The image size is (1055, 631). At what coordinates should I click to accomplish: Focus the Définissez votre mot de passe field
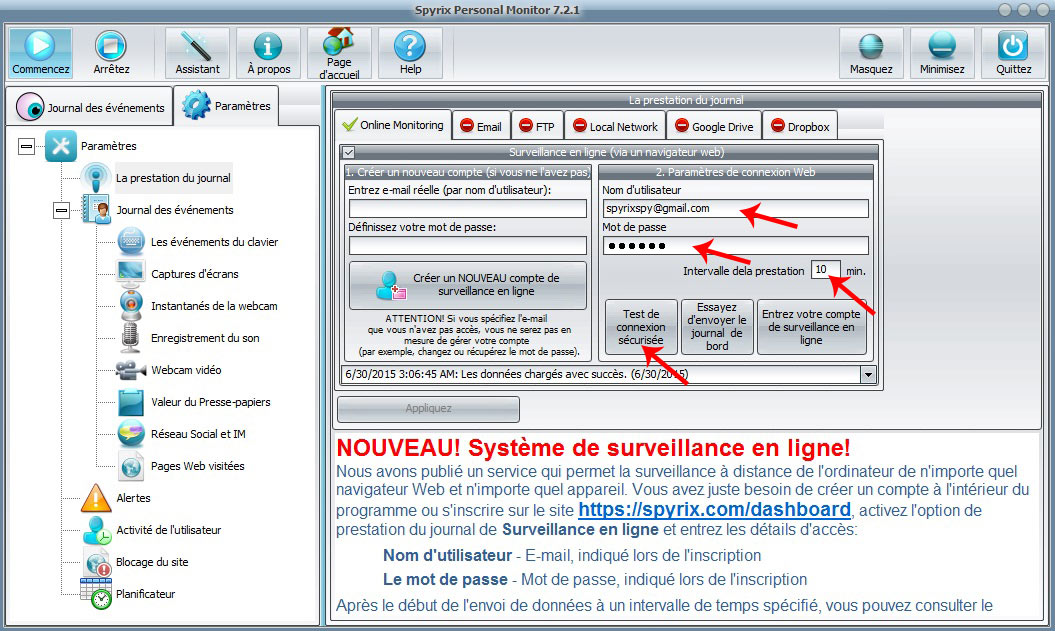[468, 246]
